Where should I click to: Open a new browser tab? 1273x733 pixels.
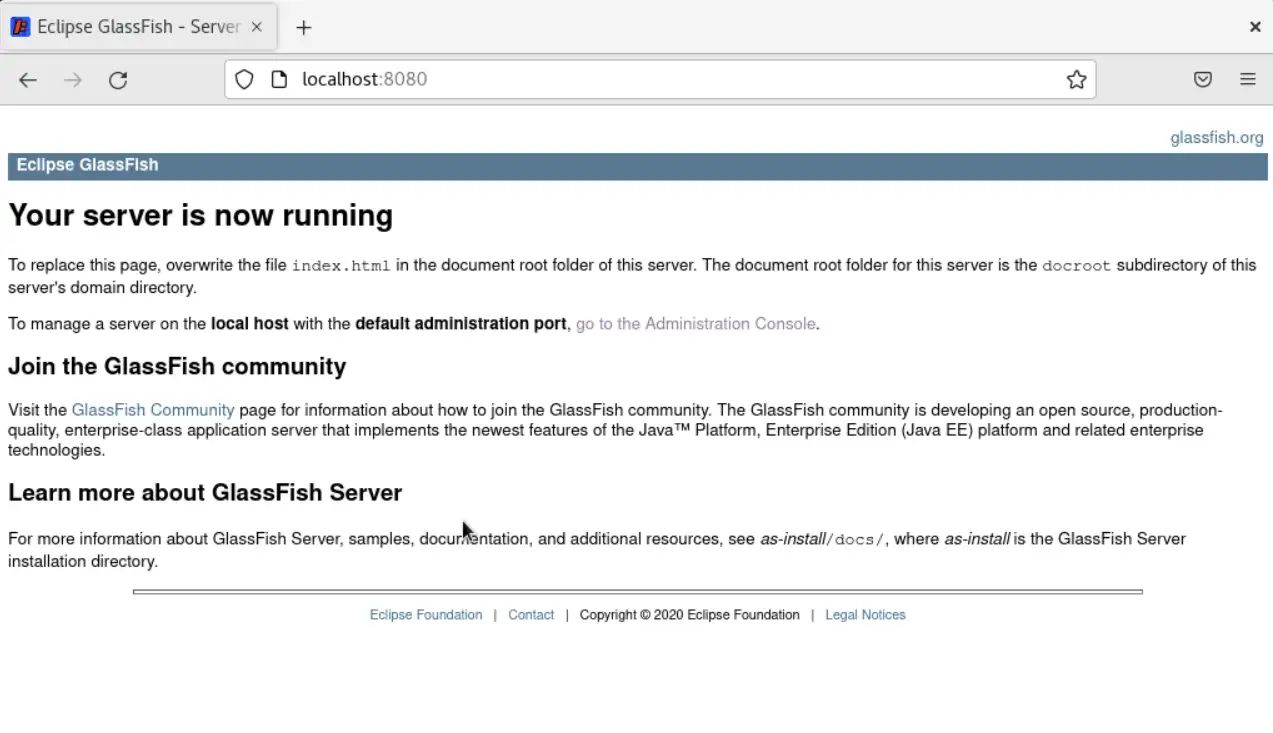click(x=303, y=27)
